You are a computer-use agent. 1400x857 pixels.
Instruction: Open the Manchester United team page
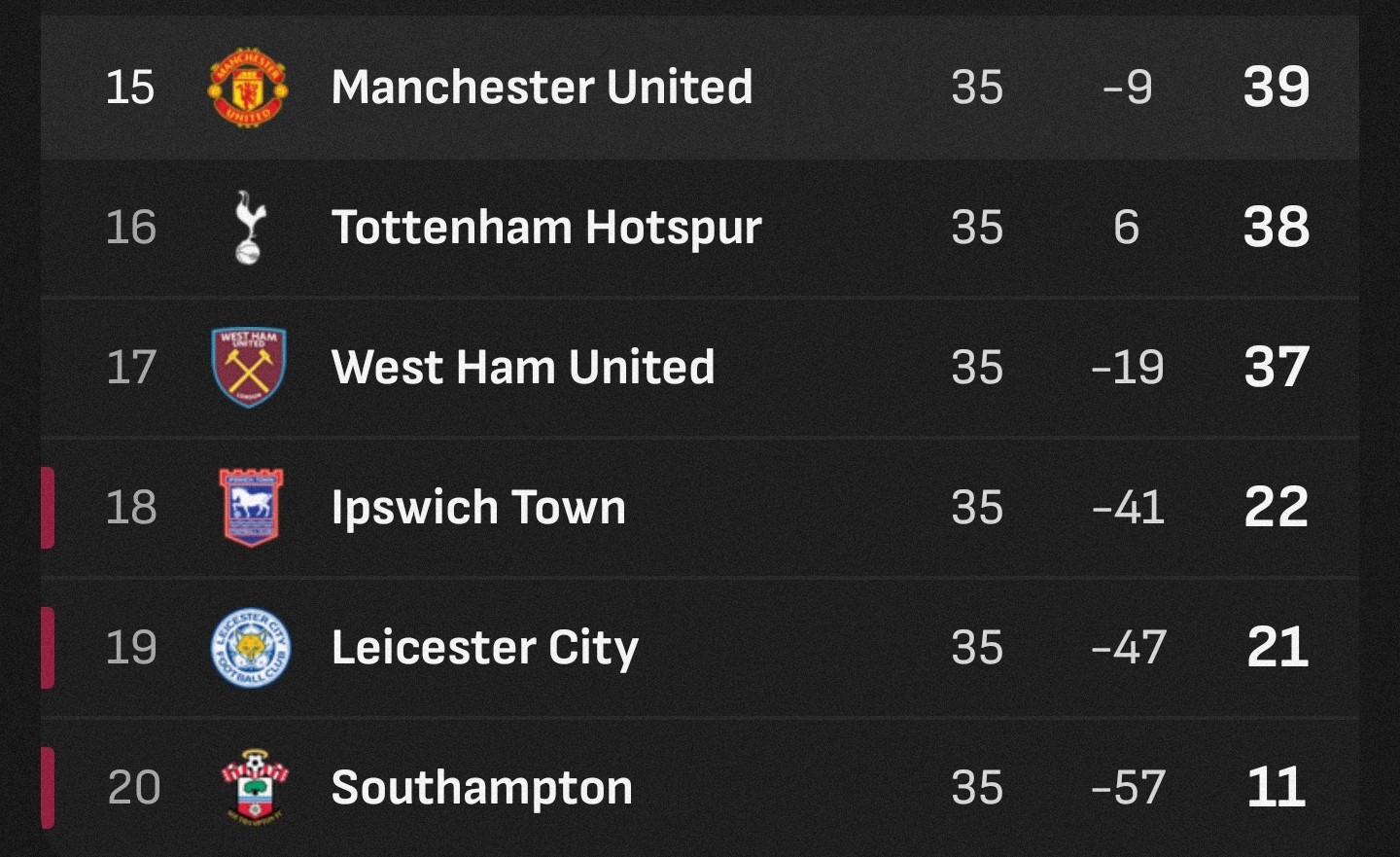pyautogui.click(x=542, y=87)
